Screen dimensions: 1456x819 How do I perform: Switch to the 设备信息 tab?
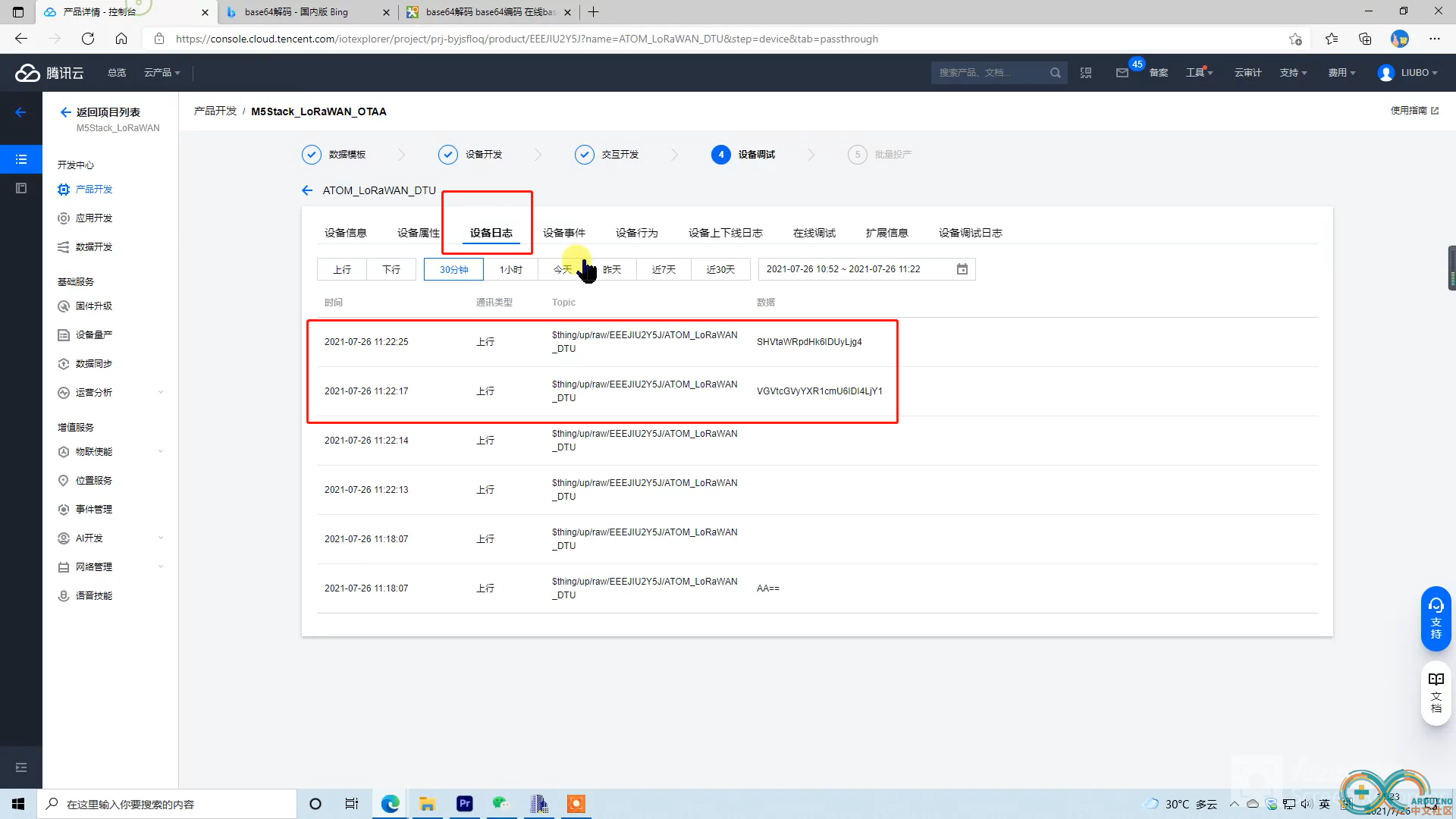click(x=346, y=233)
